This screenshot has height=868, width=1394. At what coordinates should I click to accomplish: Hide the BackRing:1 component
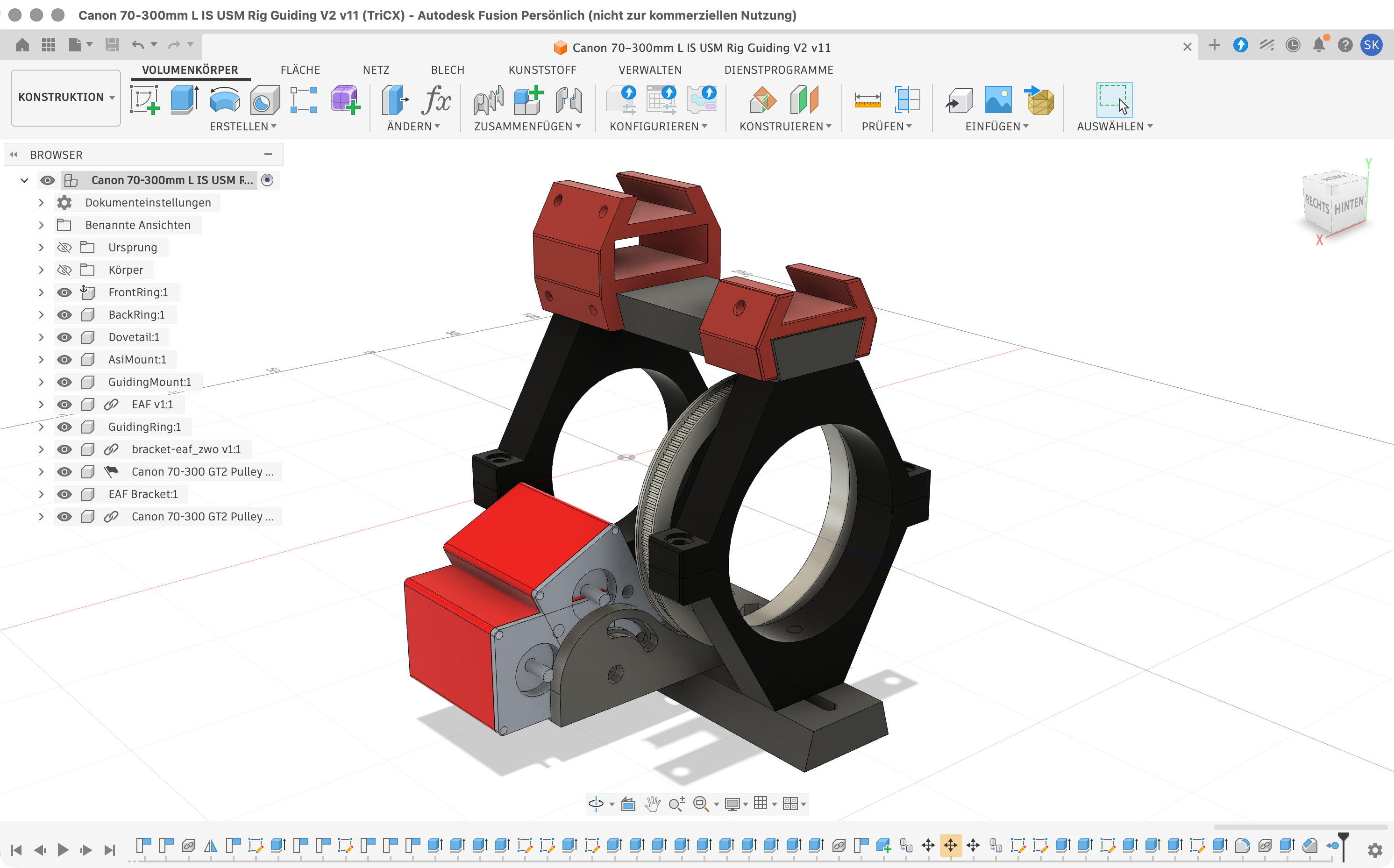point(64,314)
